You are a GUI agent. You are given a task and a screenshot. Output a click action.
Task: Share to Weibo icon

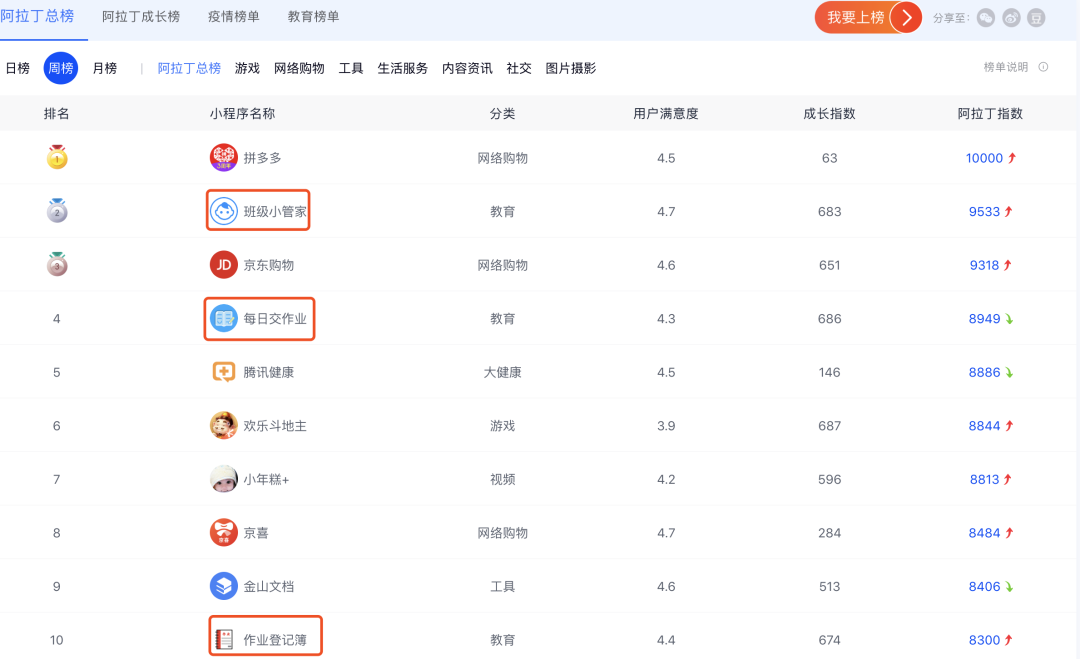[1011, 18]
